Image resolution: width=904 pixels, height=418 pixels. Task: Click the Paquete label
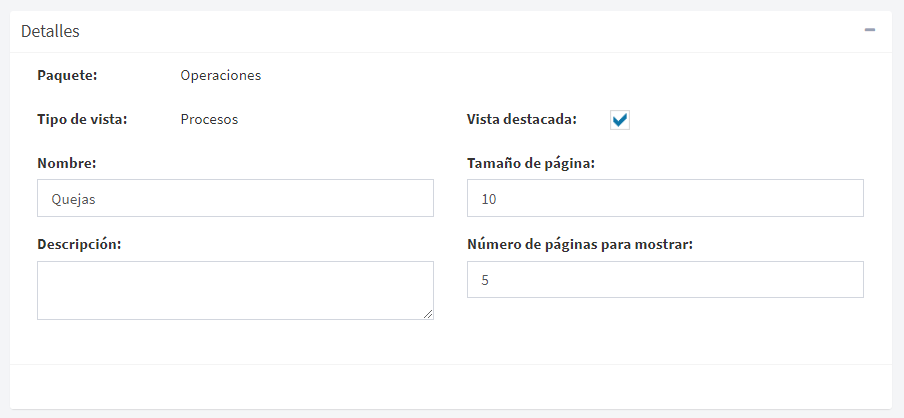(67, 76)
